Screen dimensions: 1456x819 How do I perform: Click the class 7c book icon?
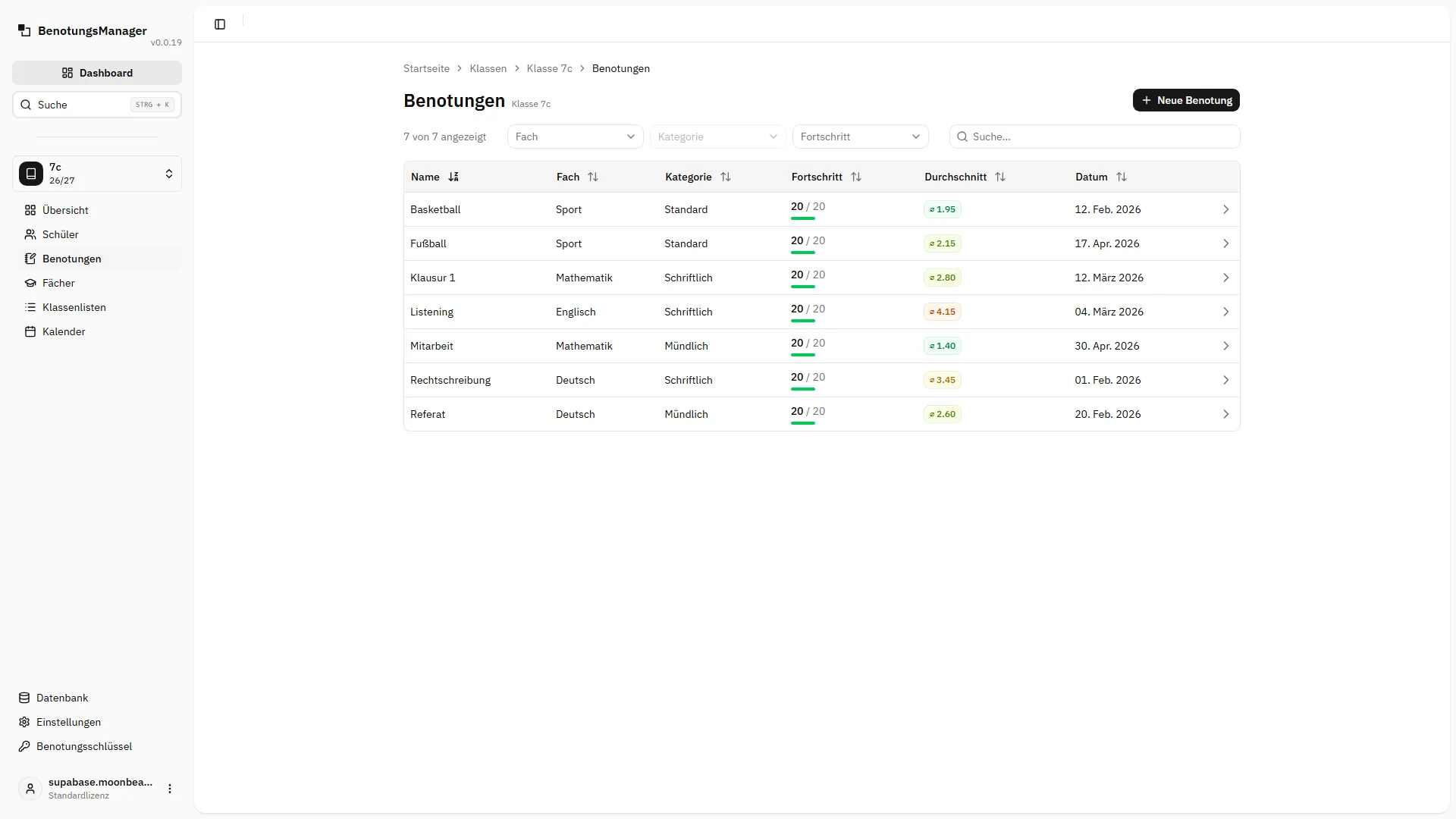click(31, 174)
